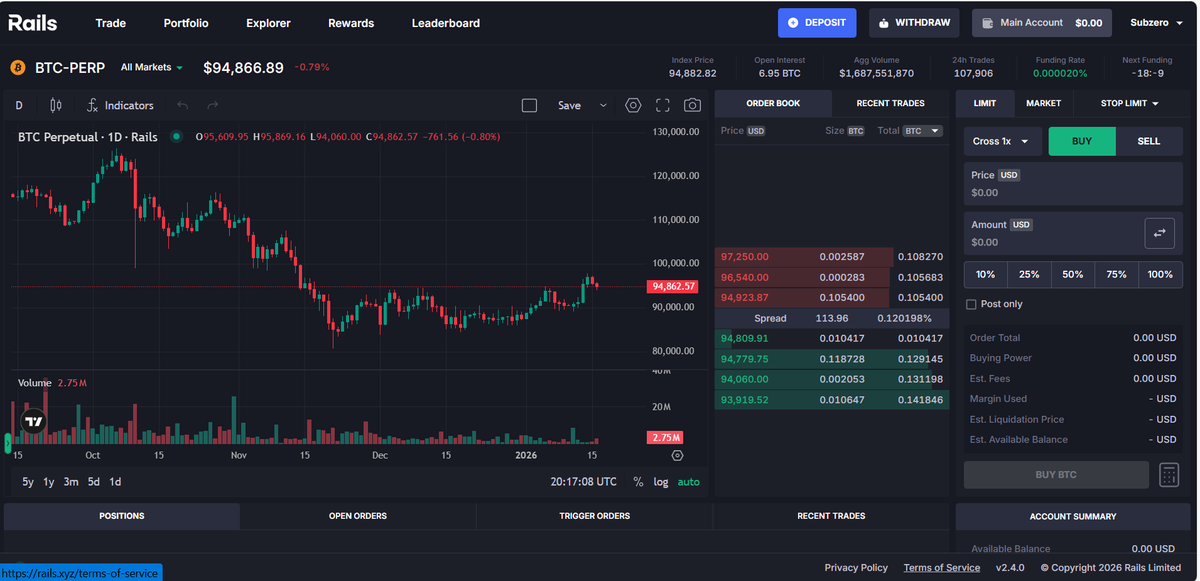Select the BUY side toggle
The height and width of the screenshot is (581, 1200).
tap(1082, 141)
